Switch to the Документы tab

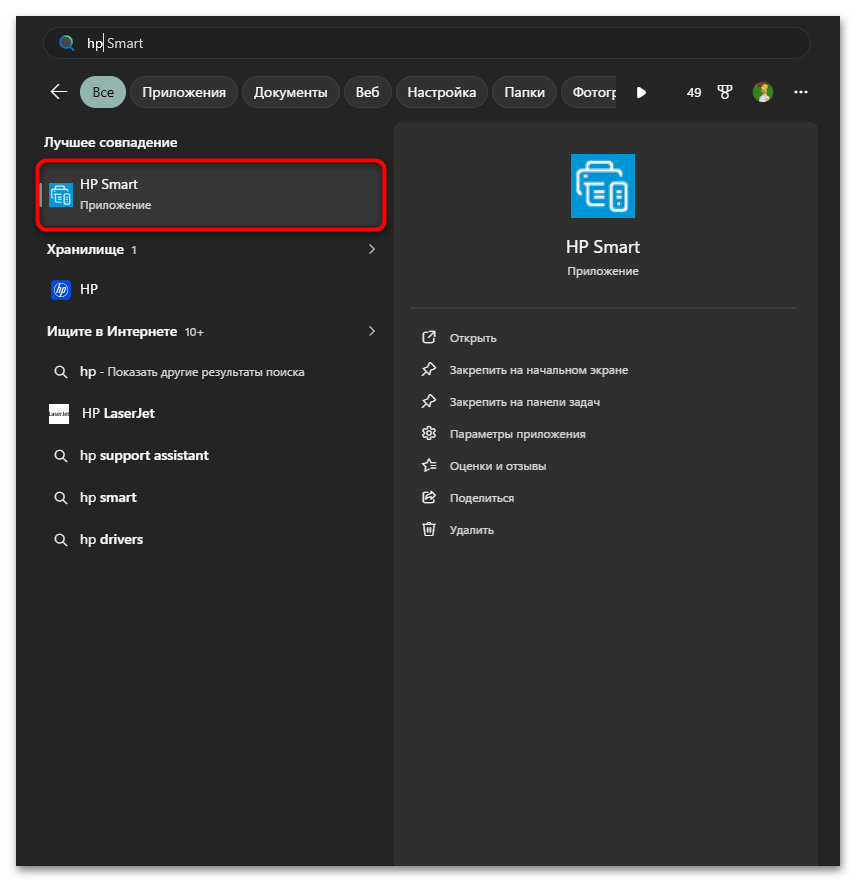(x=290, y=92)
